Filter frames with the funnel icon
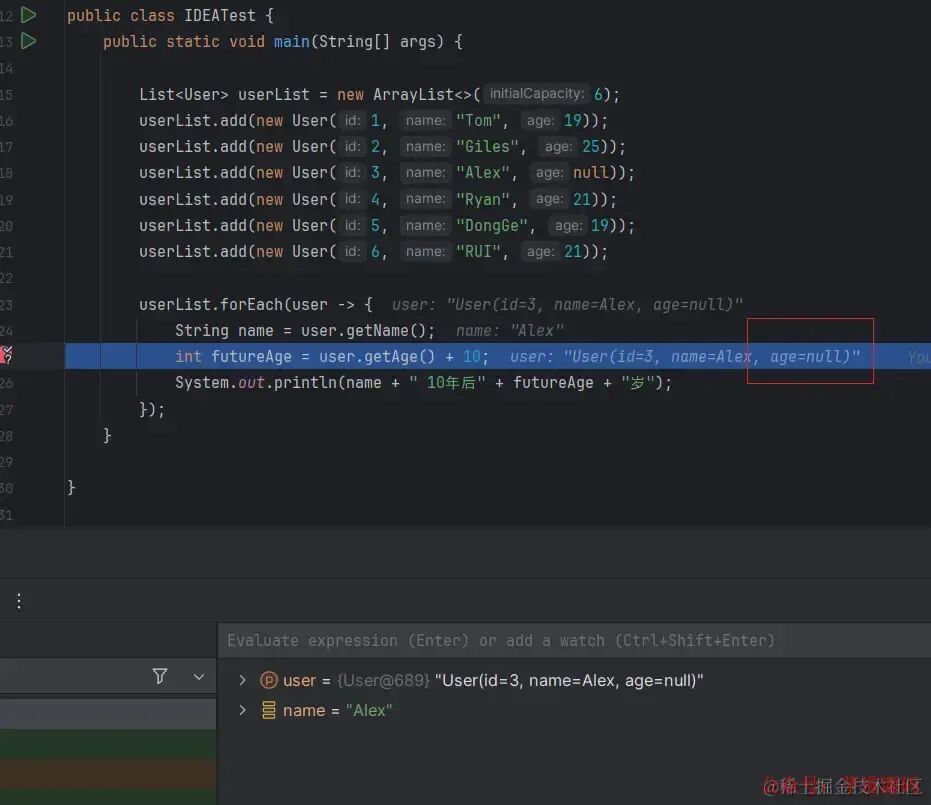931x805 pixels. coord(160,676)
